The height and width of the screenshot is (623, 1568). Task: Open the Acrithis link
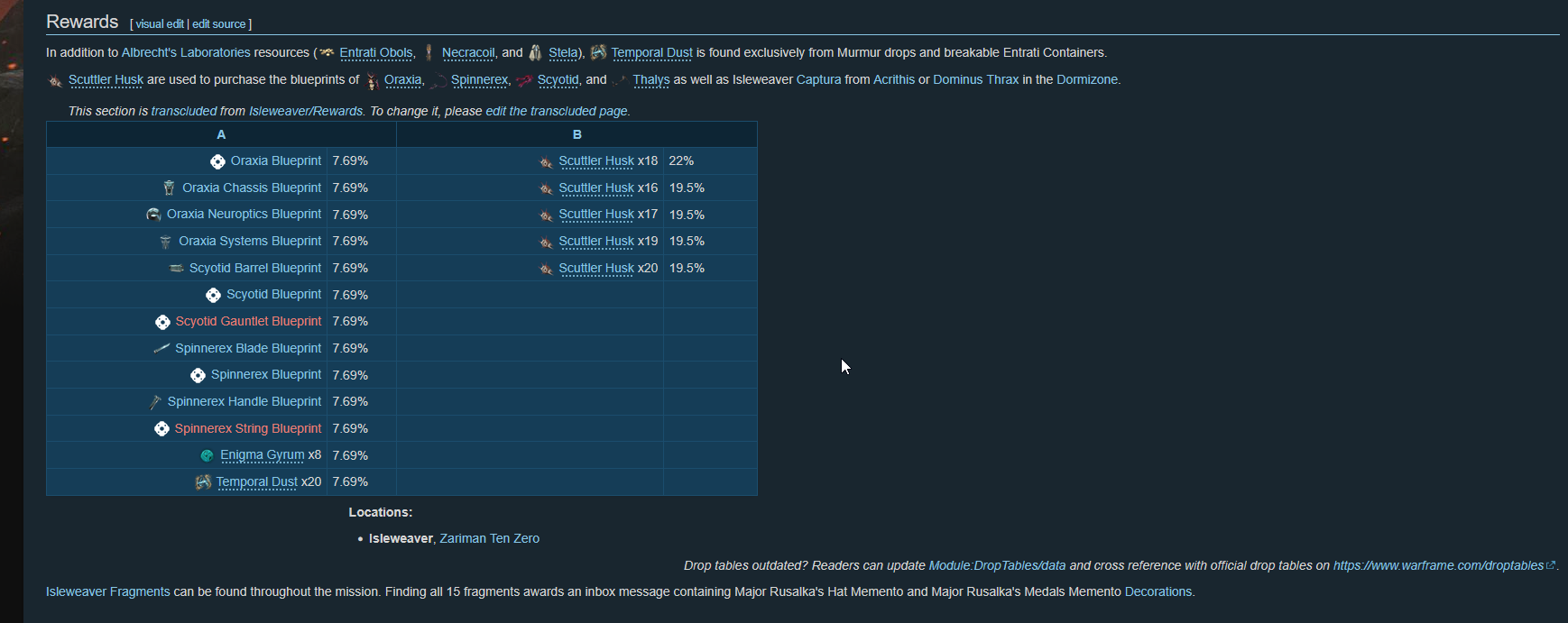[894, 79]
